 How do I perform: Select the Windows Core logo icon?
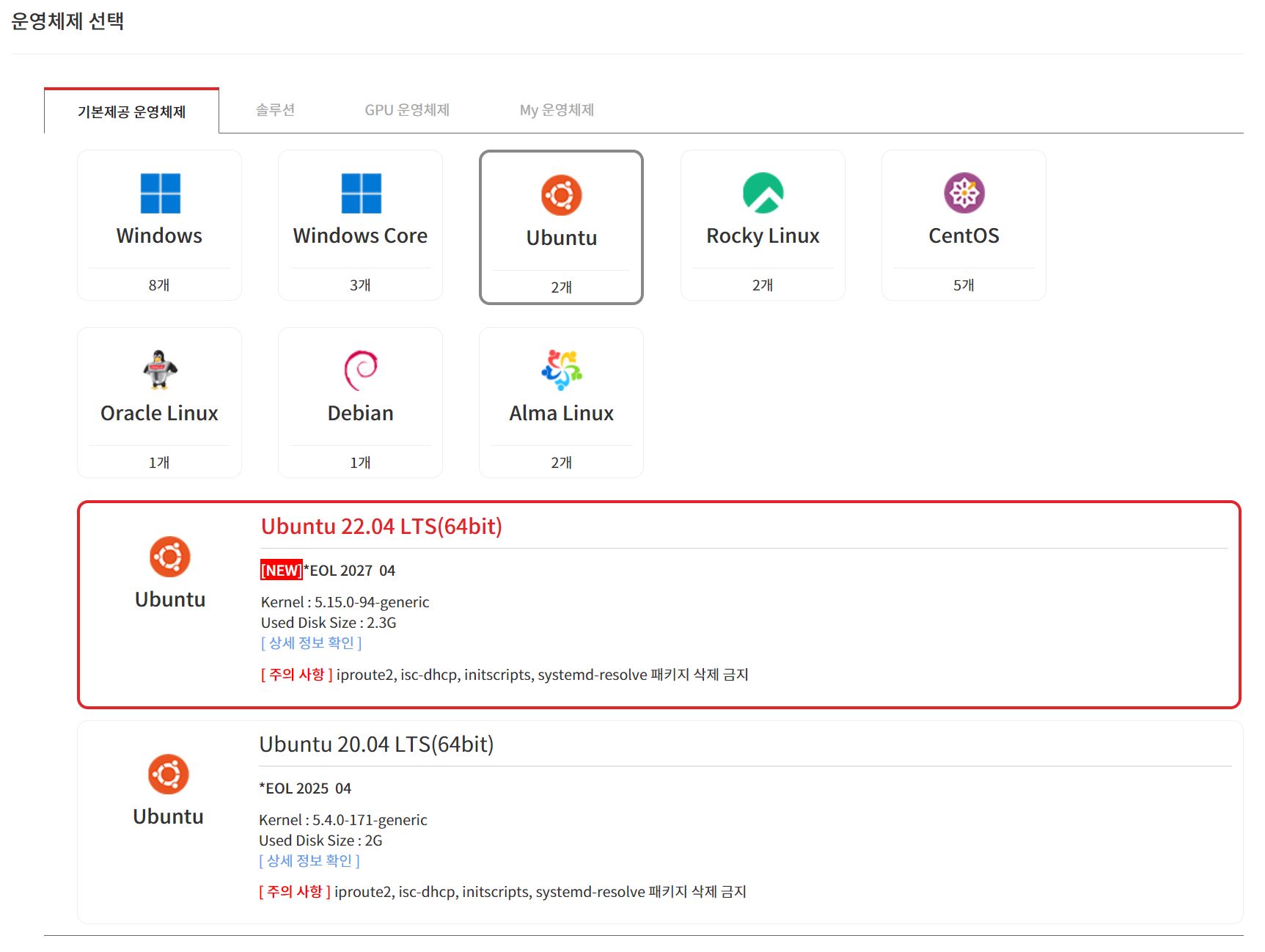pos(361,193)
